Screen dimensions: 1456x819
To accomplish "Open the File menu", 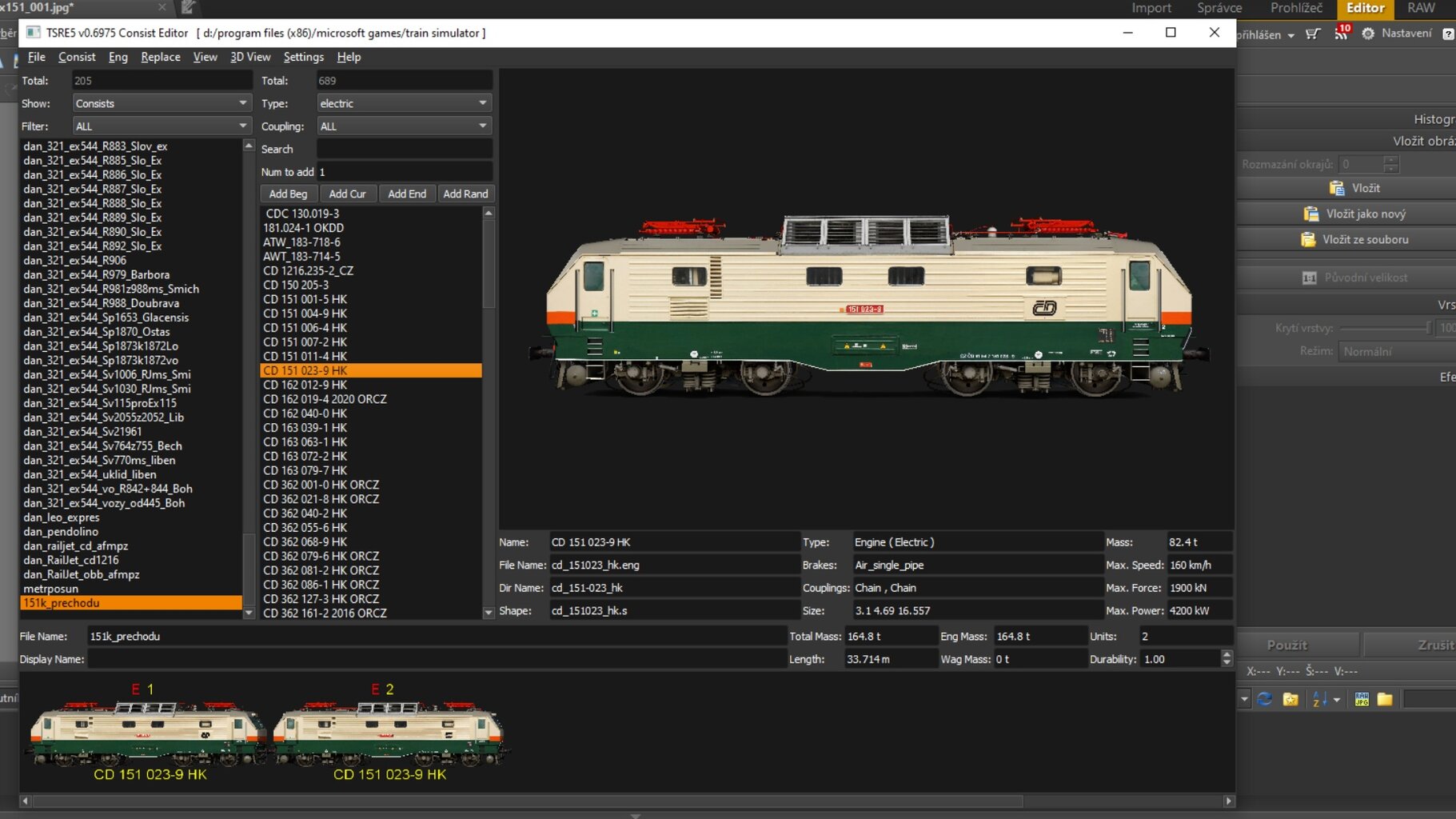I will click(x=36, y=57).
